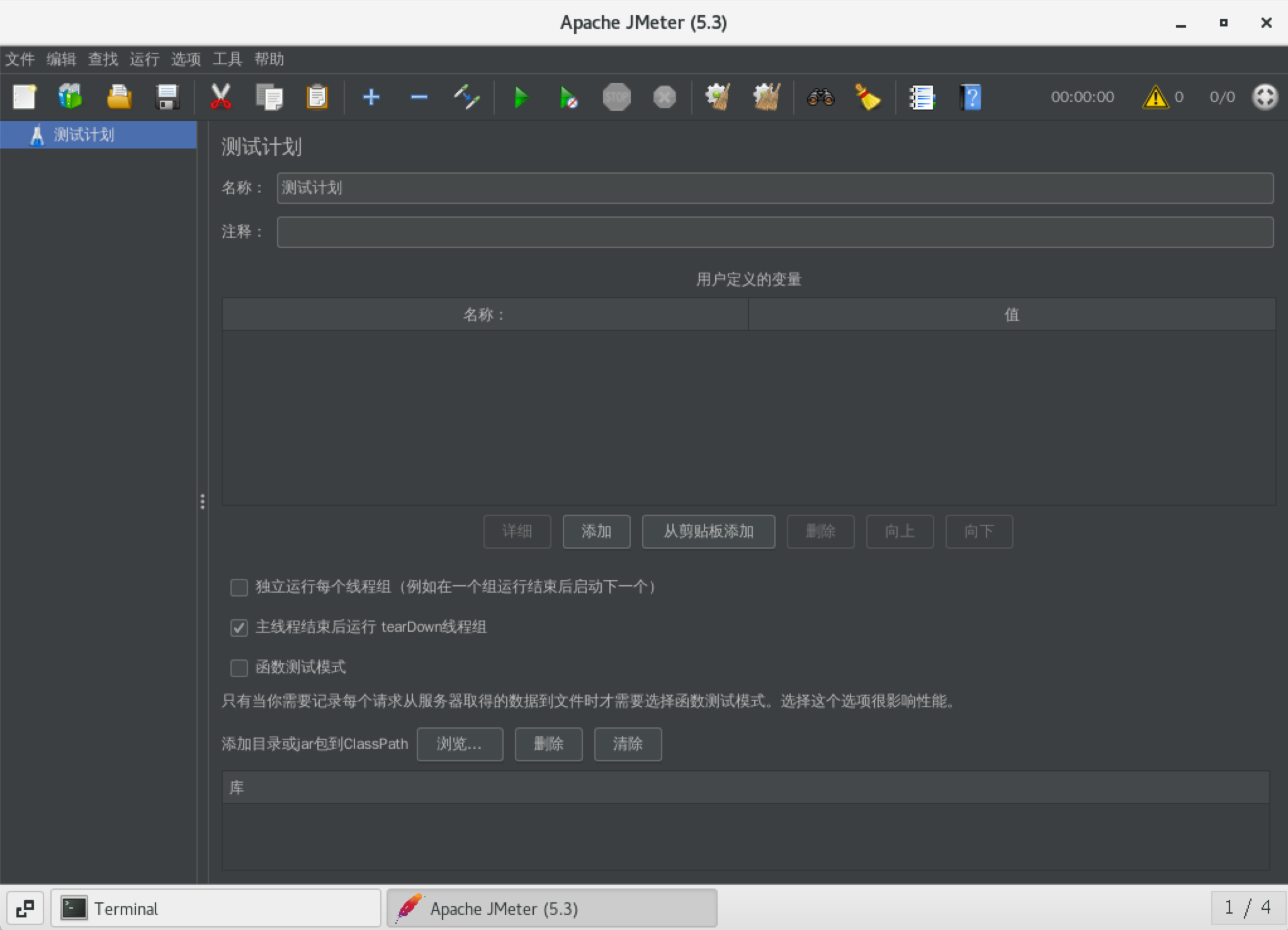
Task: Click the yellow warning triangle log indicator
Action: (1155, 98)
